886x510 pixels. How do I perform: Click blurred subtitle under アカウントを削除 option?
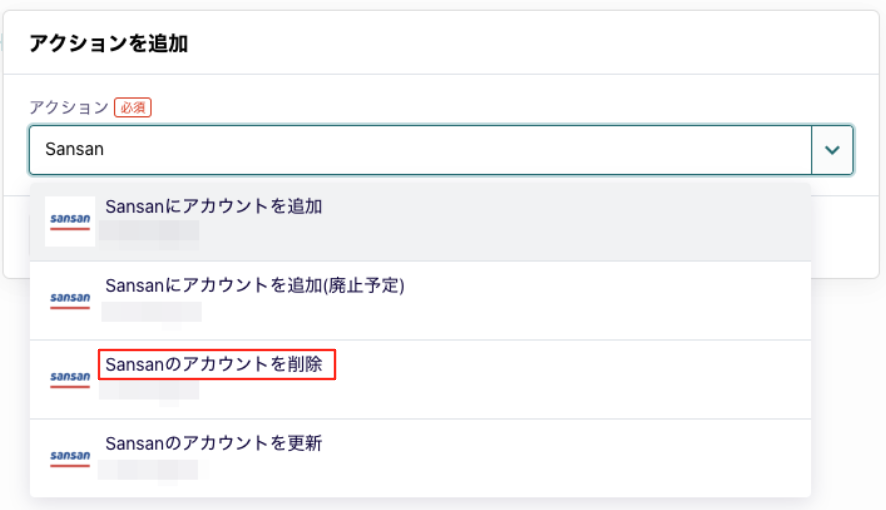[x=149, y=391]
